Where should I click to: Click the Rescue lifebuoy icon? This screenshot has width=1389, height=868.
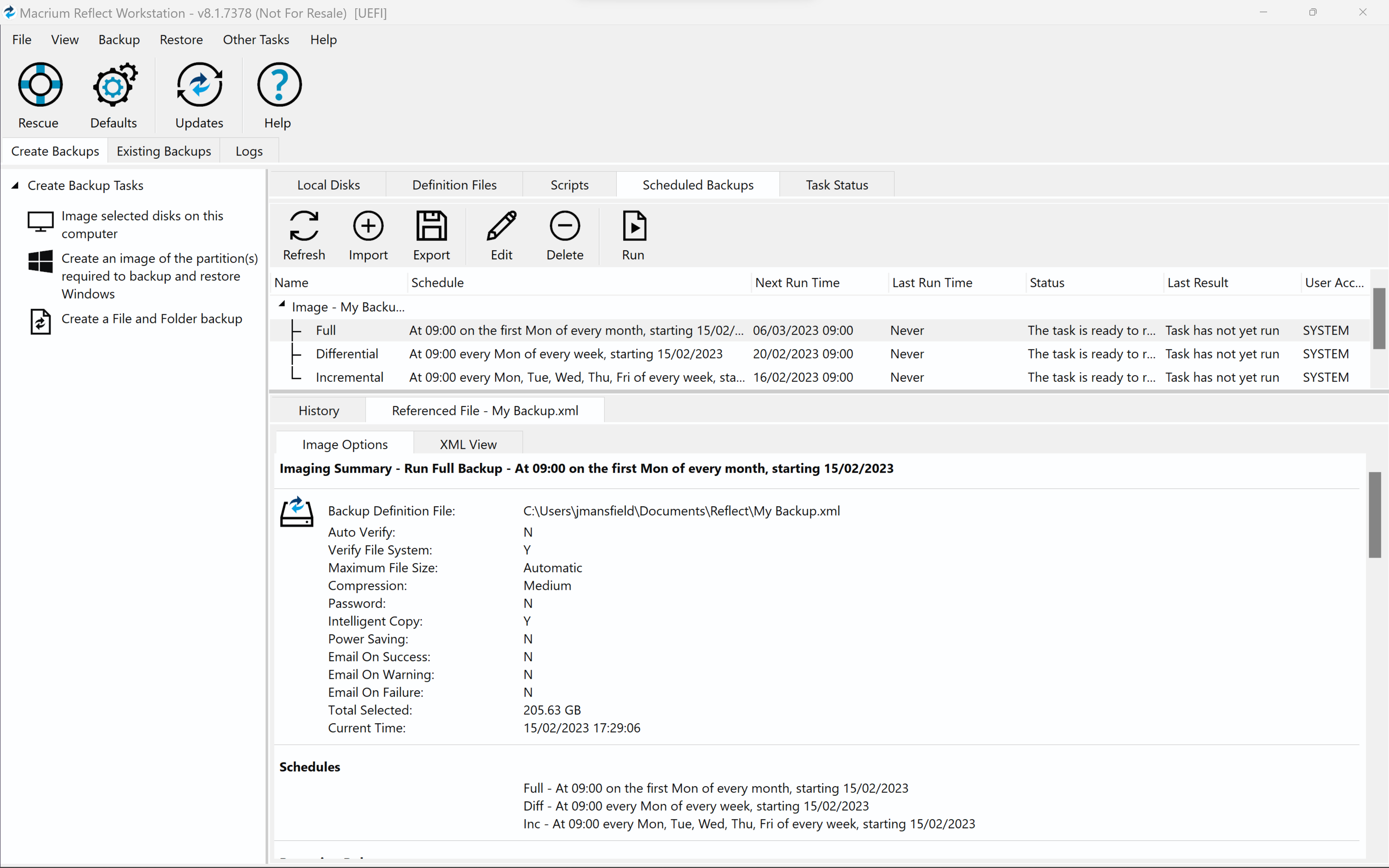39,85
